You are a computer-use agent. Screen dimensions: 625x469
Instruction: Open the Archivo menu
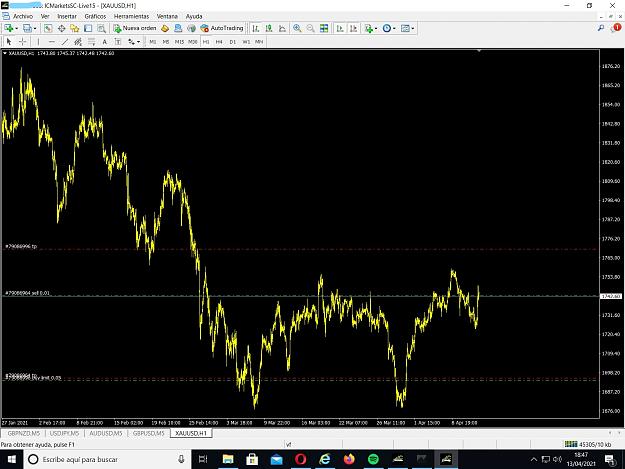pyautogui.click(x=23, y=16)
